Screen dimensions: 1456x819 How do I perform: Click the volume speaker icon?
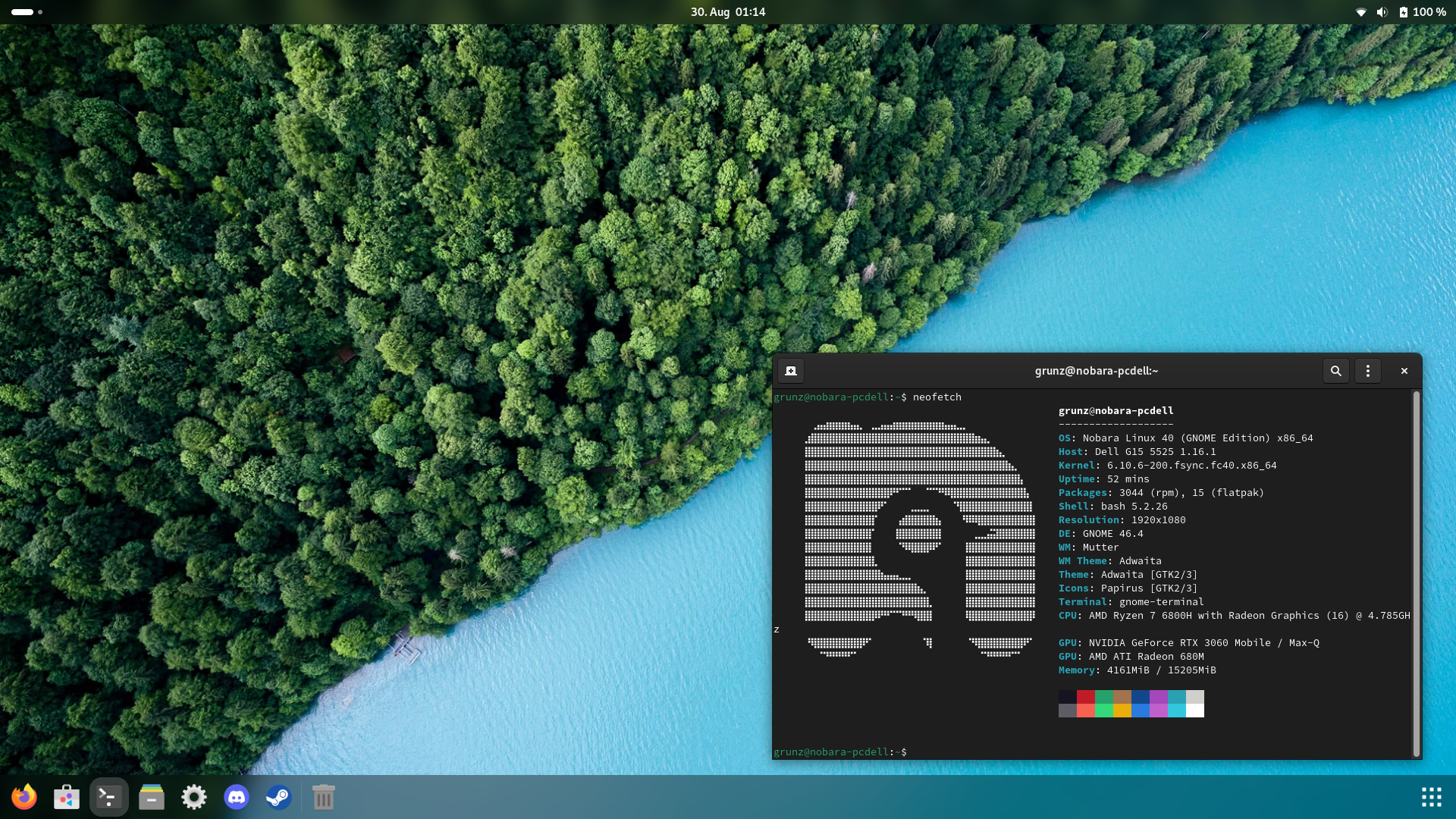tap(1382, 12)
